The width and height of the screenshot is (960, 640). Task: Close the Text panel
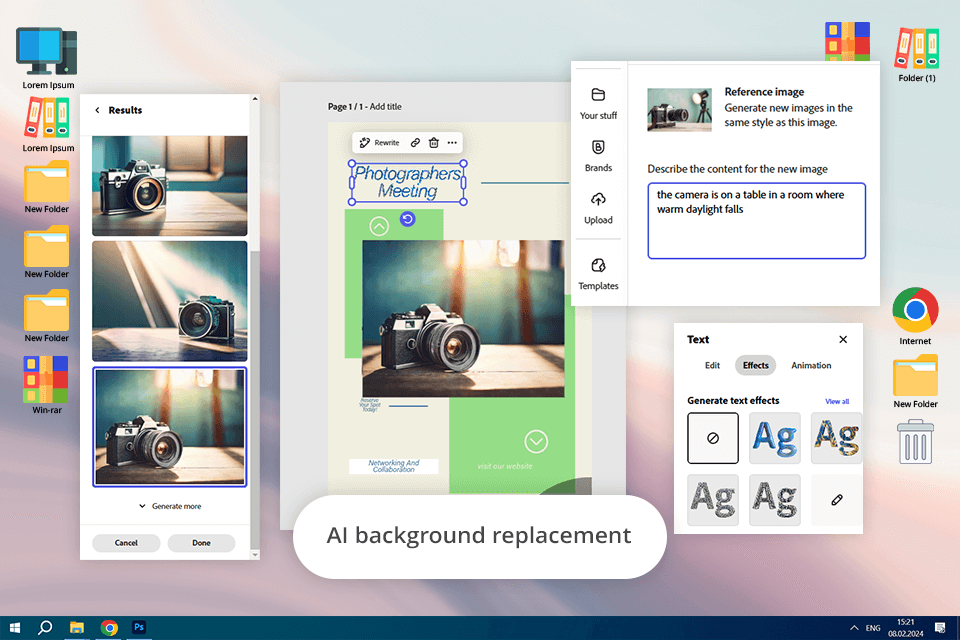pyautogui.click(x=843, y=339)
